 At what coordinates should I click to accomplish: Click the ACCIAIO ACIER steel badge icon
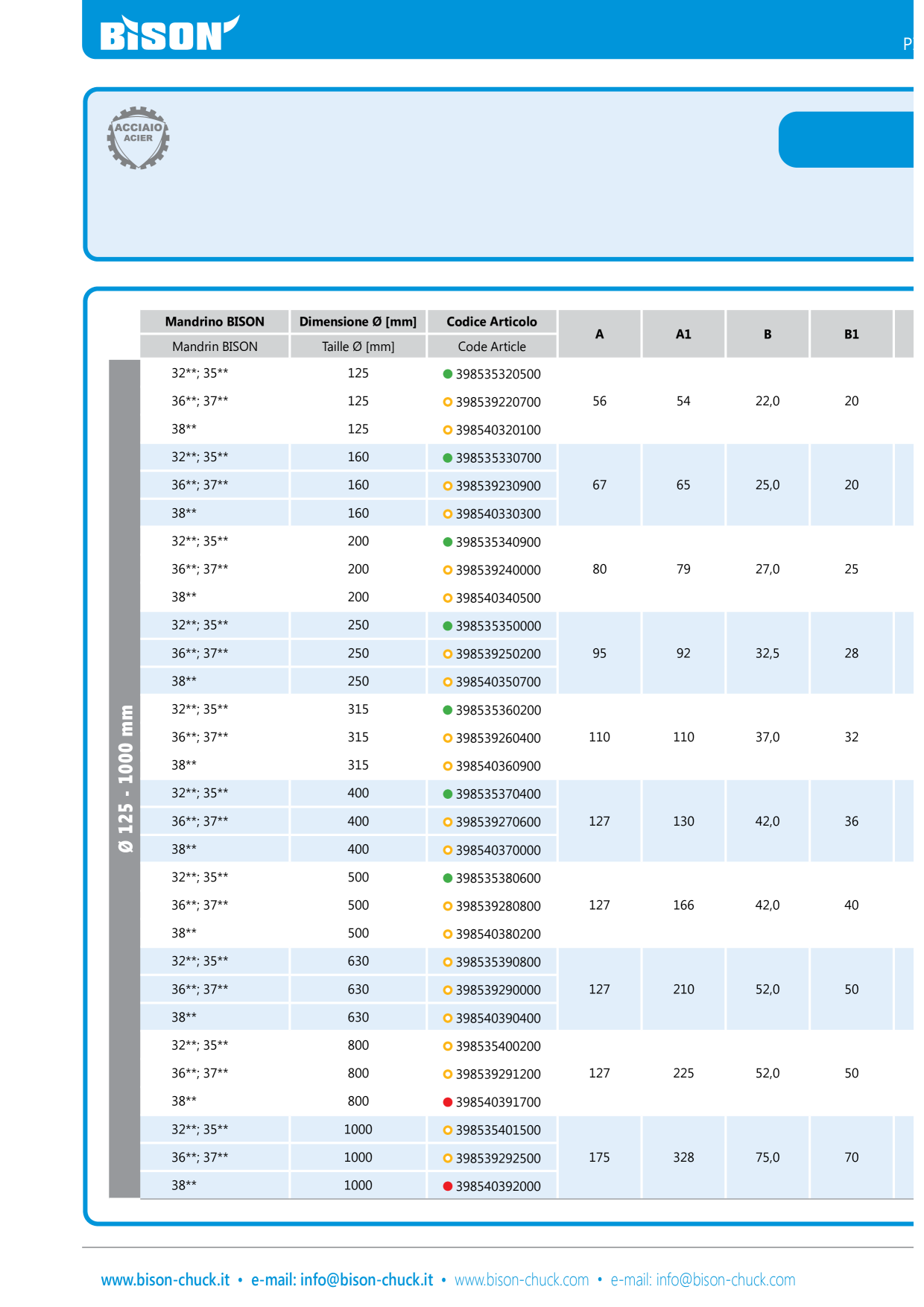[139, 137]
